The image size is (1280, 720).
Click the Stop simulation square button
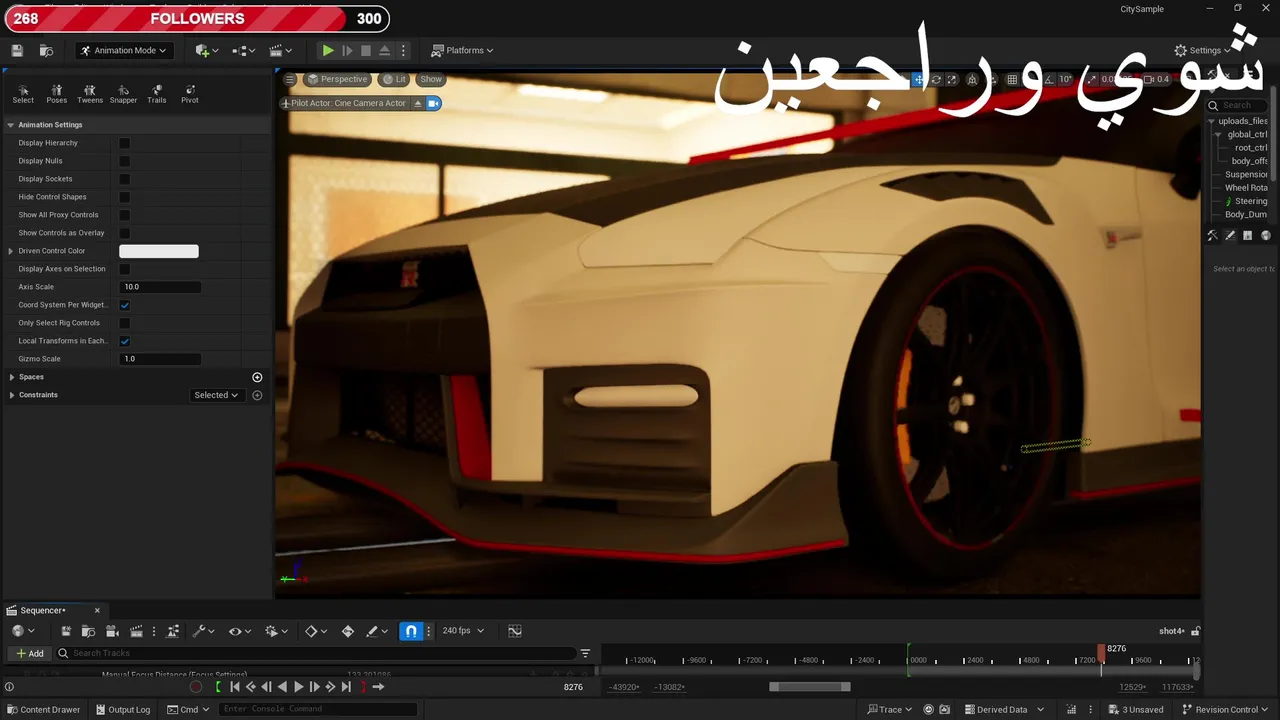(x=366, y=50)
